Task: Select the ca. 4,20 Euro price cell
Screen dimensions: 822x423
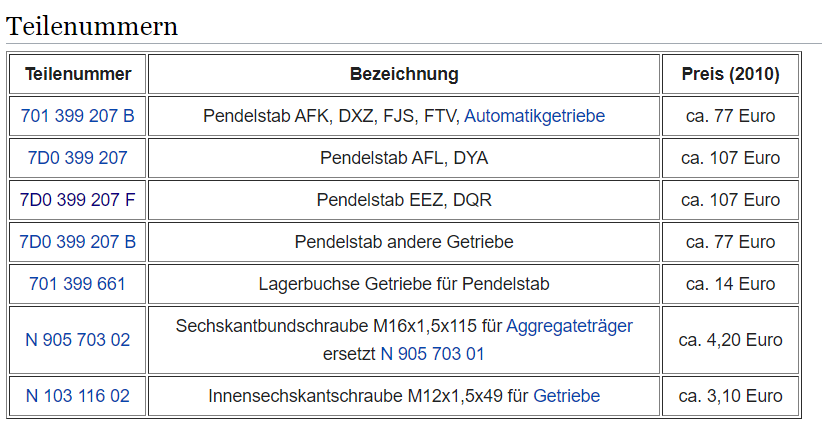Action: 730,340
